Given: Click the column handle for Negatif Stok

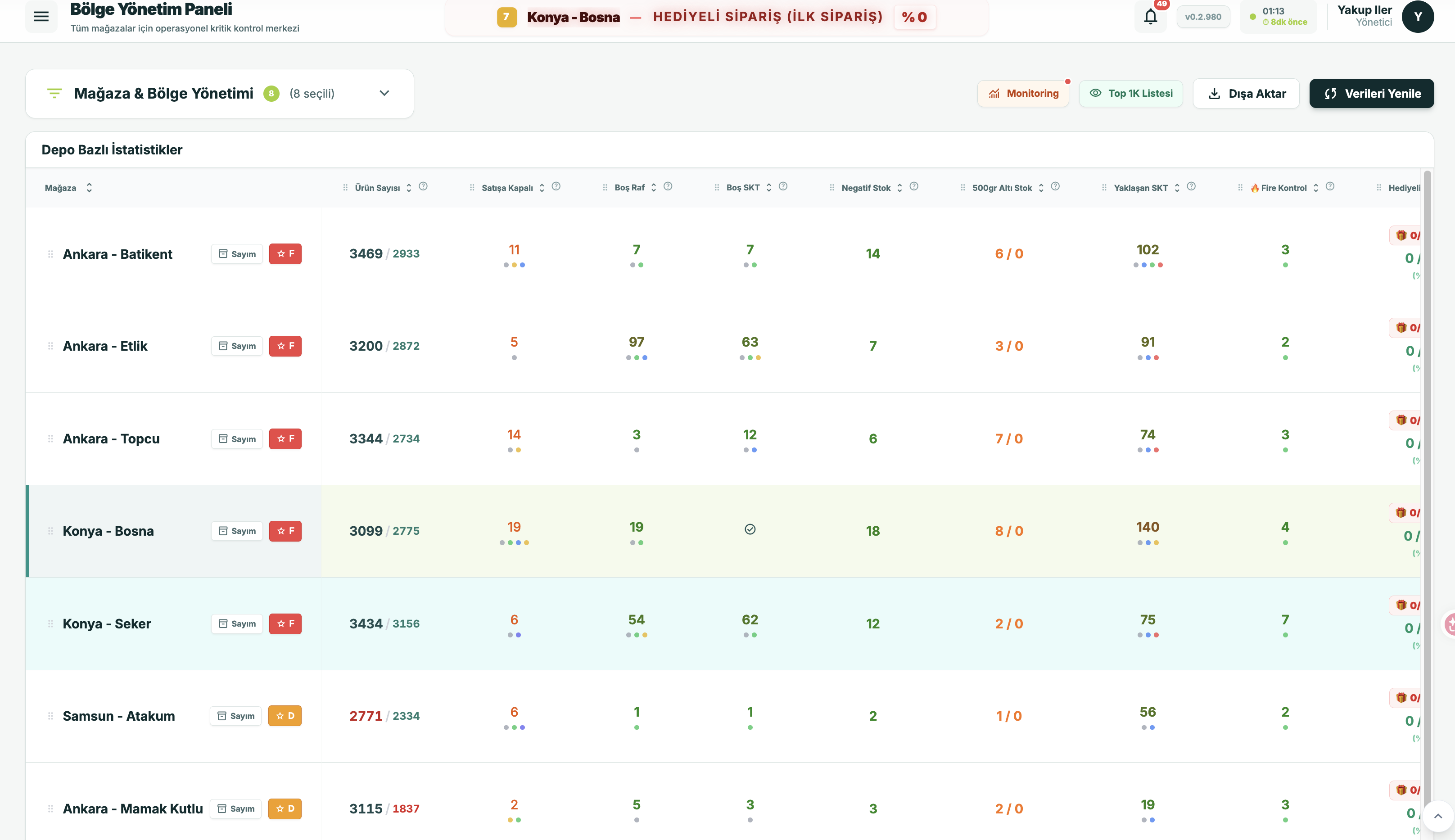Looking at the screenshot, I should coord(832,188).
